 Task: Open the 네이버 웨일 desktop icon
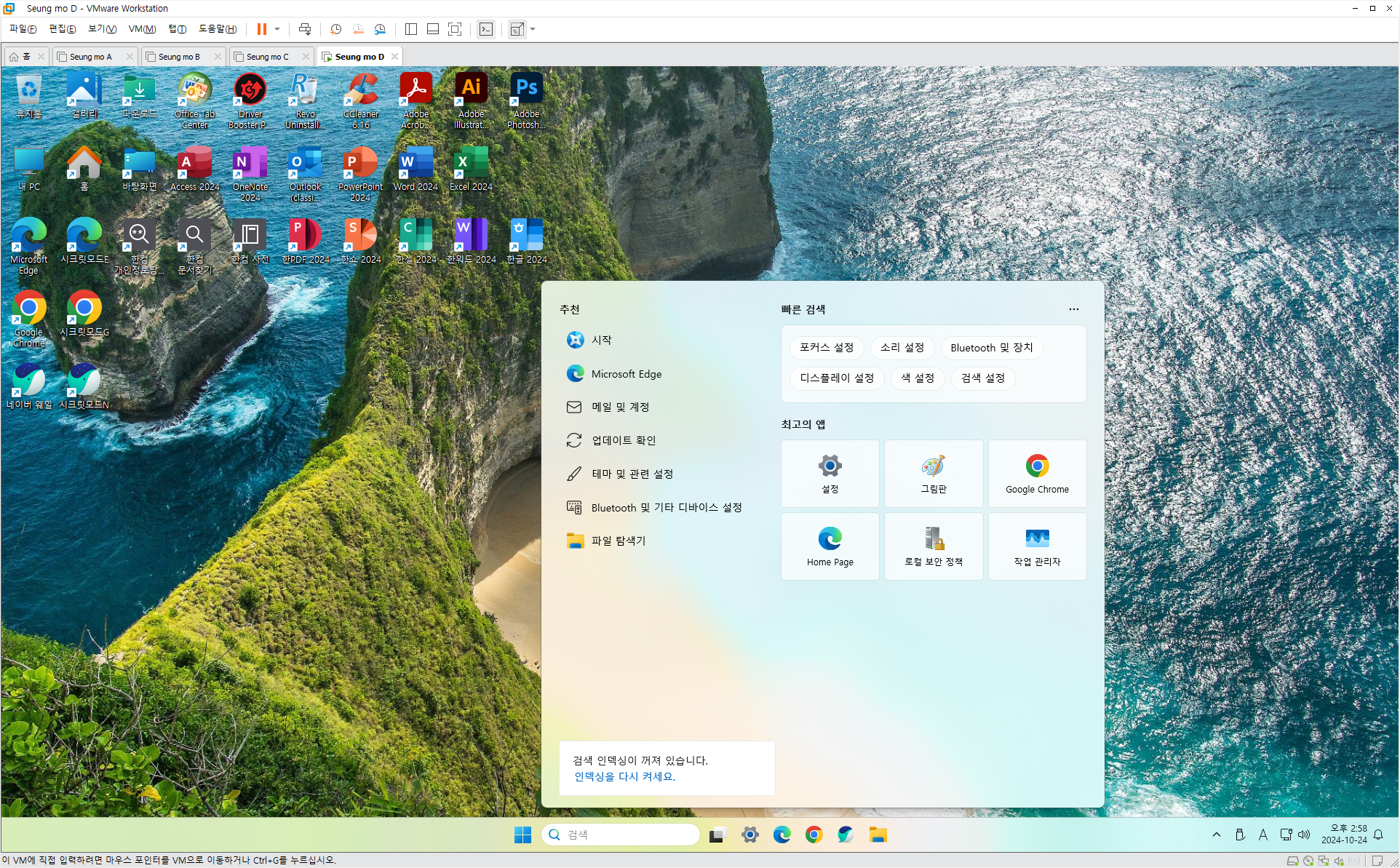coord(28,386)
